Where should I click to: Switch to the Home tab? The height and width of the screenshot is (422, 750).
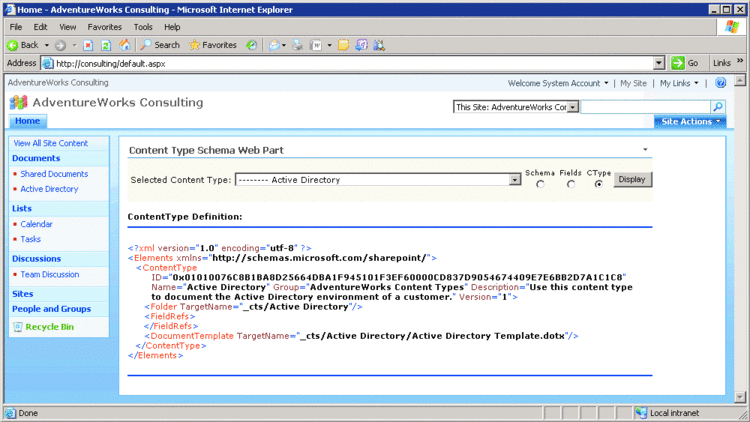27,121
